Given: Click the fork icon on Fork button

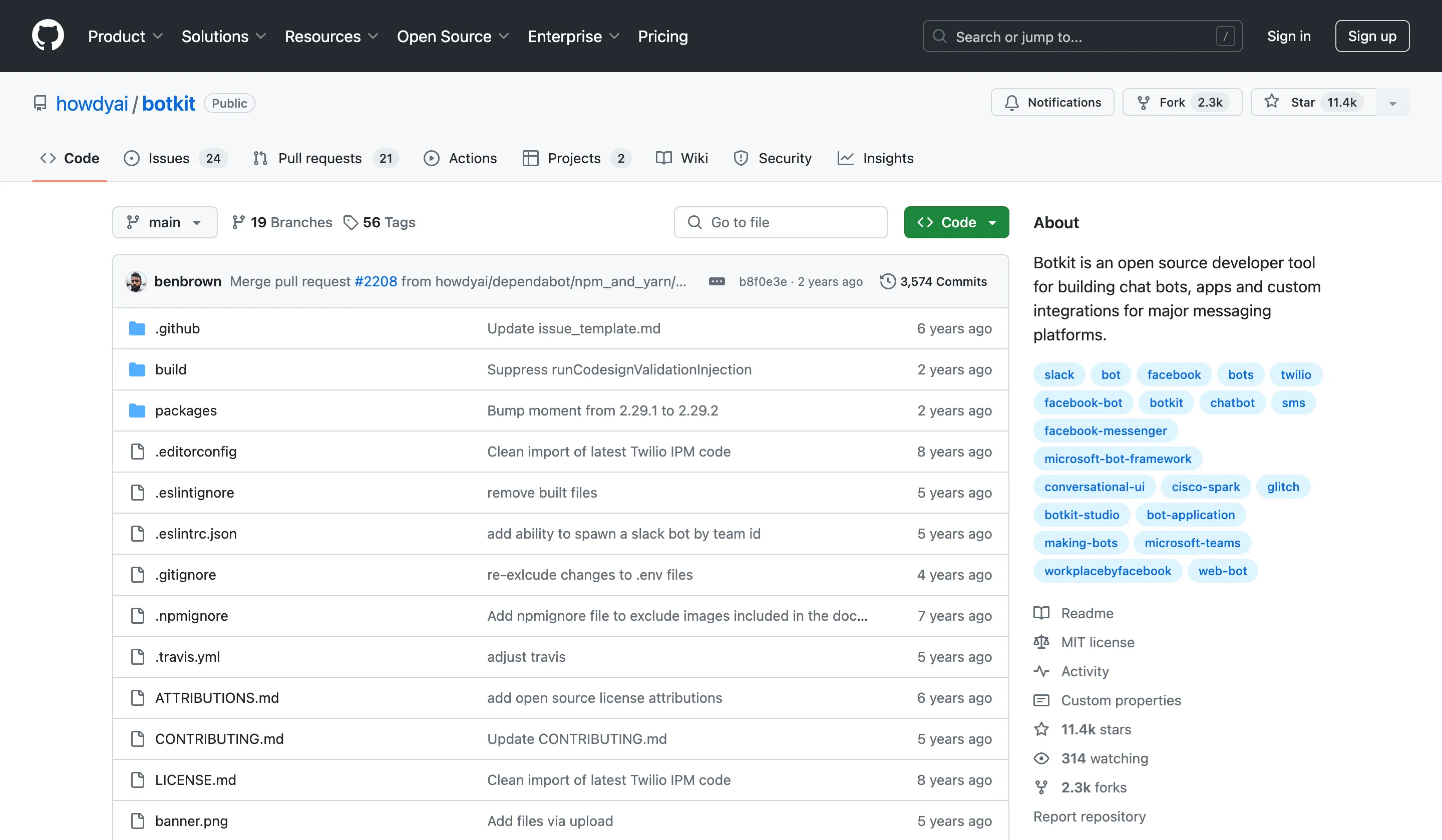Looking at the screenshot, I should (x=1144, y=102).
